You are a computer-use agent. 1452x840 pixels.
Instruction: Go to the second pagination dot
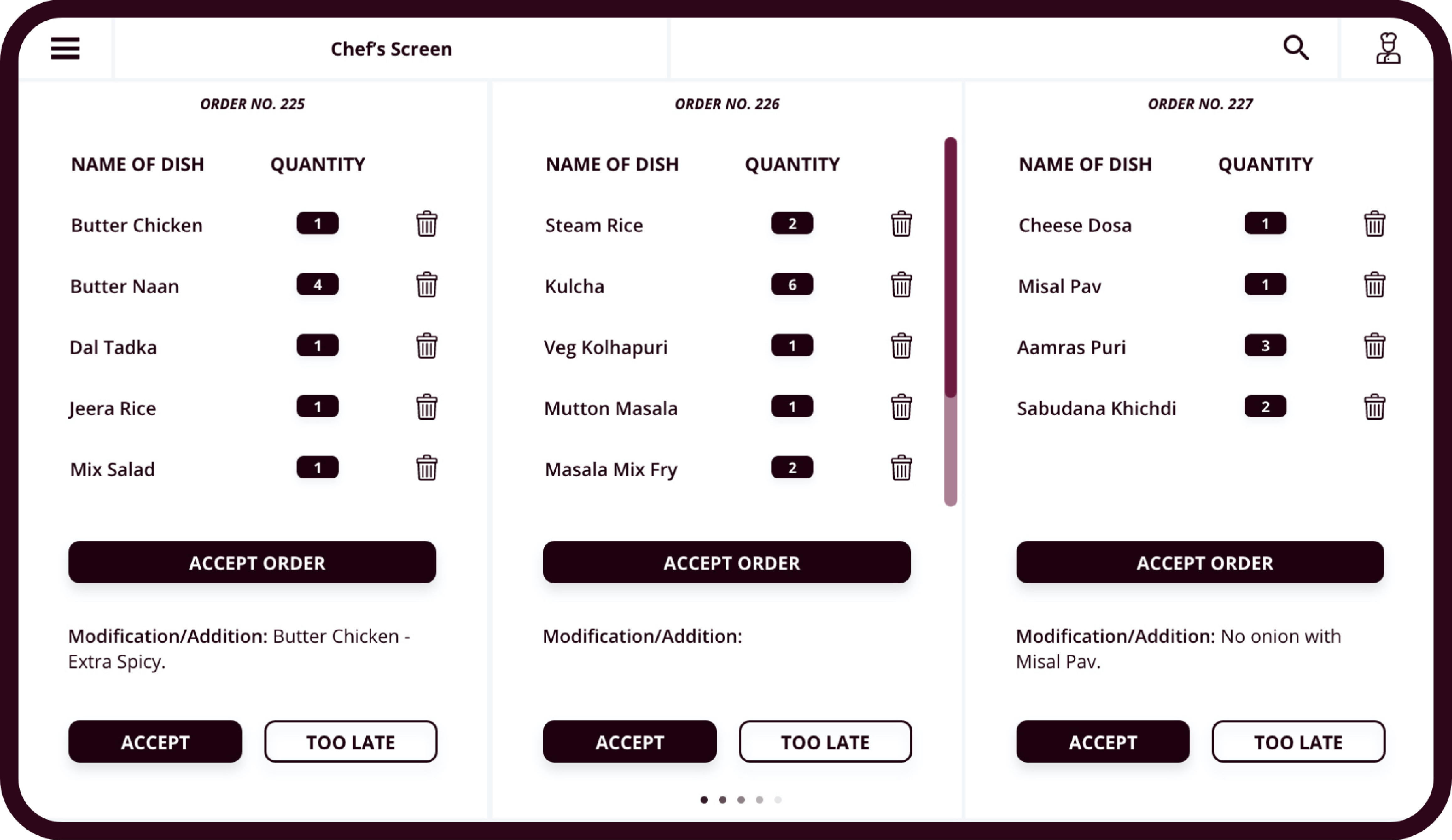723,800
